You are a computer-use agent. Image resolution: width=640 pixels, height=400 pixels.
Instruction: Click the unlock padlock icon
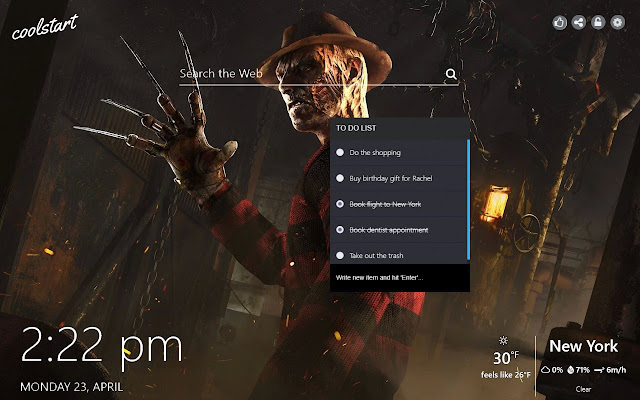pyautogui.click(x=598, y=22)
